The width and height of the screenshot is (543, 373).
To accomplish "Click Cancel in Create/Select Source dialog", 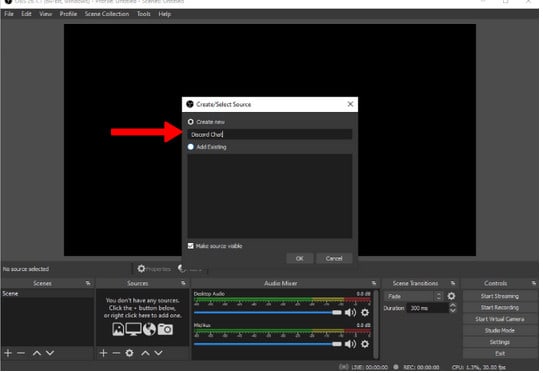I will click(334, 259).
